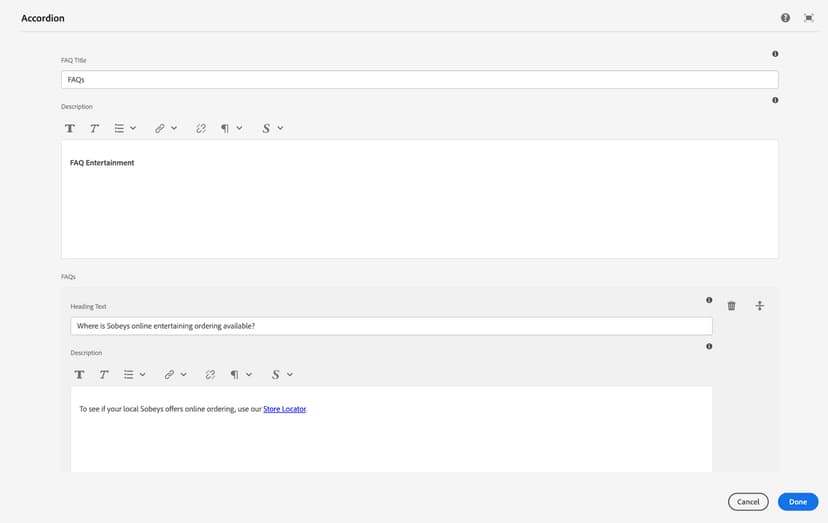Click unlink icon in FAQ item toolbar
The height and width of the screenshot is (523, 828).
[210, 374]
